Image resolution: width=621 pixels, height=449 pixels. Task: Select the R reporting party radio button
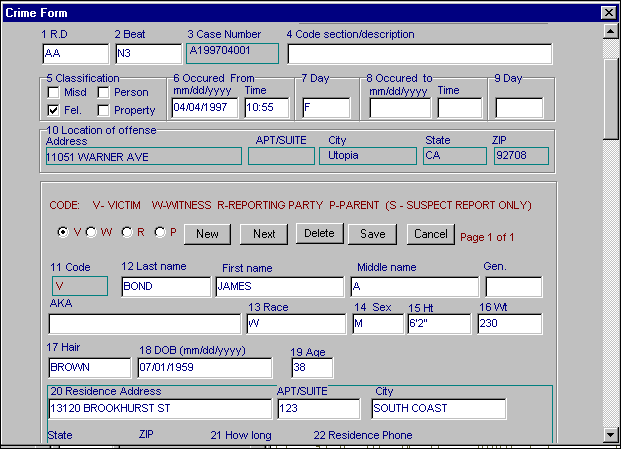coord(127,232)
